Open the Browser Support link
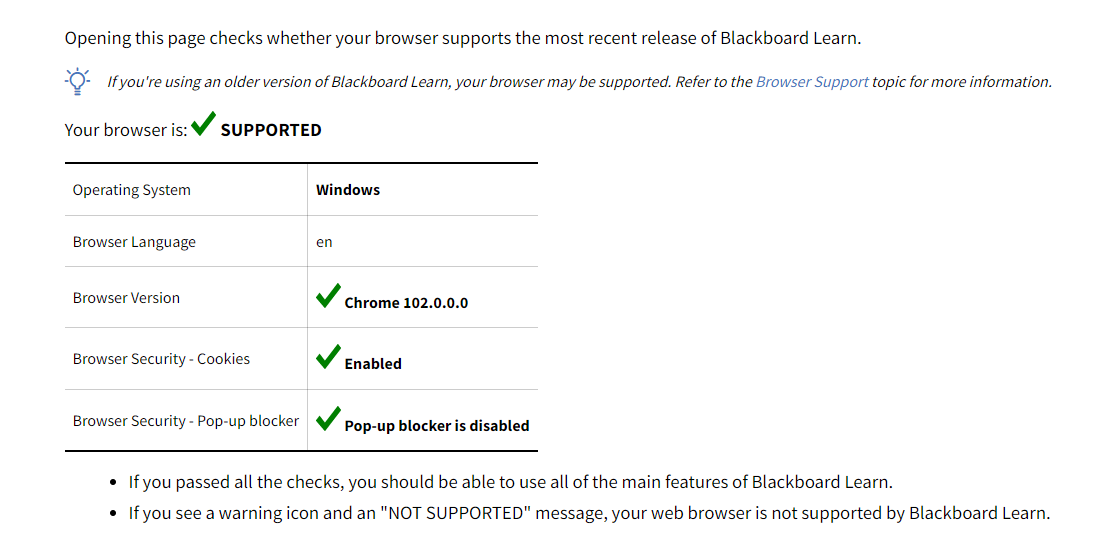 pos(812,82)
